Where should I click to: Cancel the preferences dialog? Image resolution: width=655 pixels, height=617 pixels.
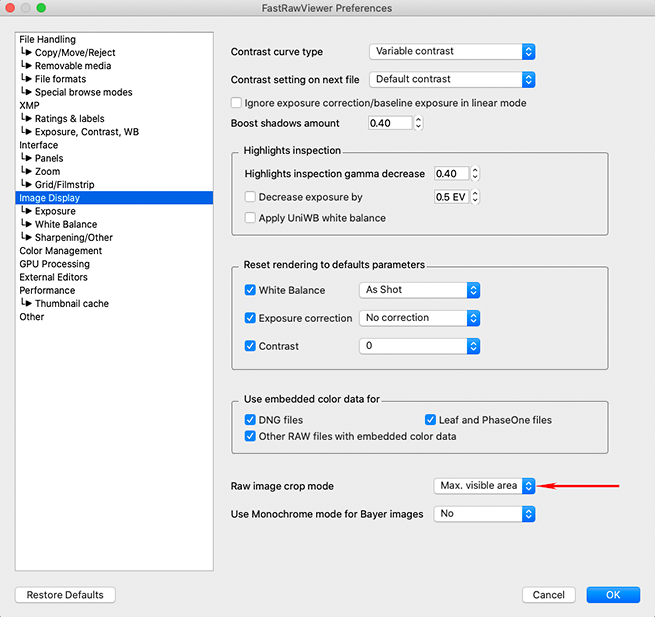coord(548,595)
